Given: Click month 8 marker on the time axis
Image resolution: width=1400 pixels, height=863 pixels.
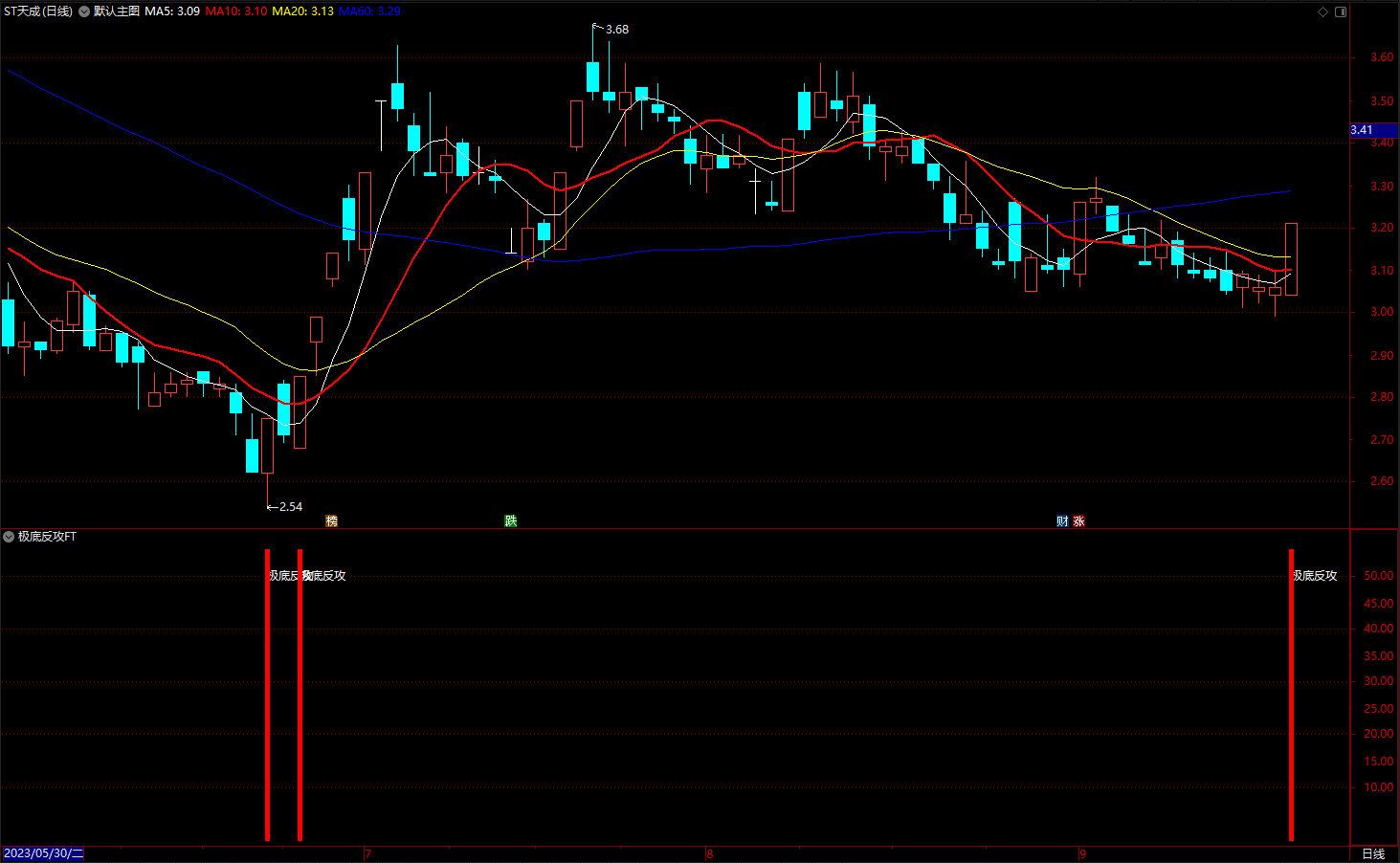Looking at the screenshot, I should click(x=709, y=854).
